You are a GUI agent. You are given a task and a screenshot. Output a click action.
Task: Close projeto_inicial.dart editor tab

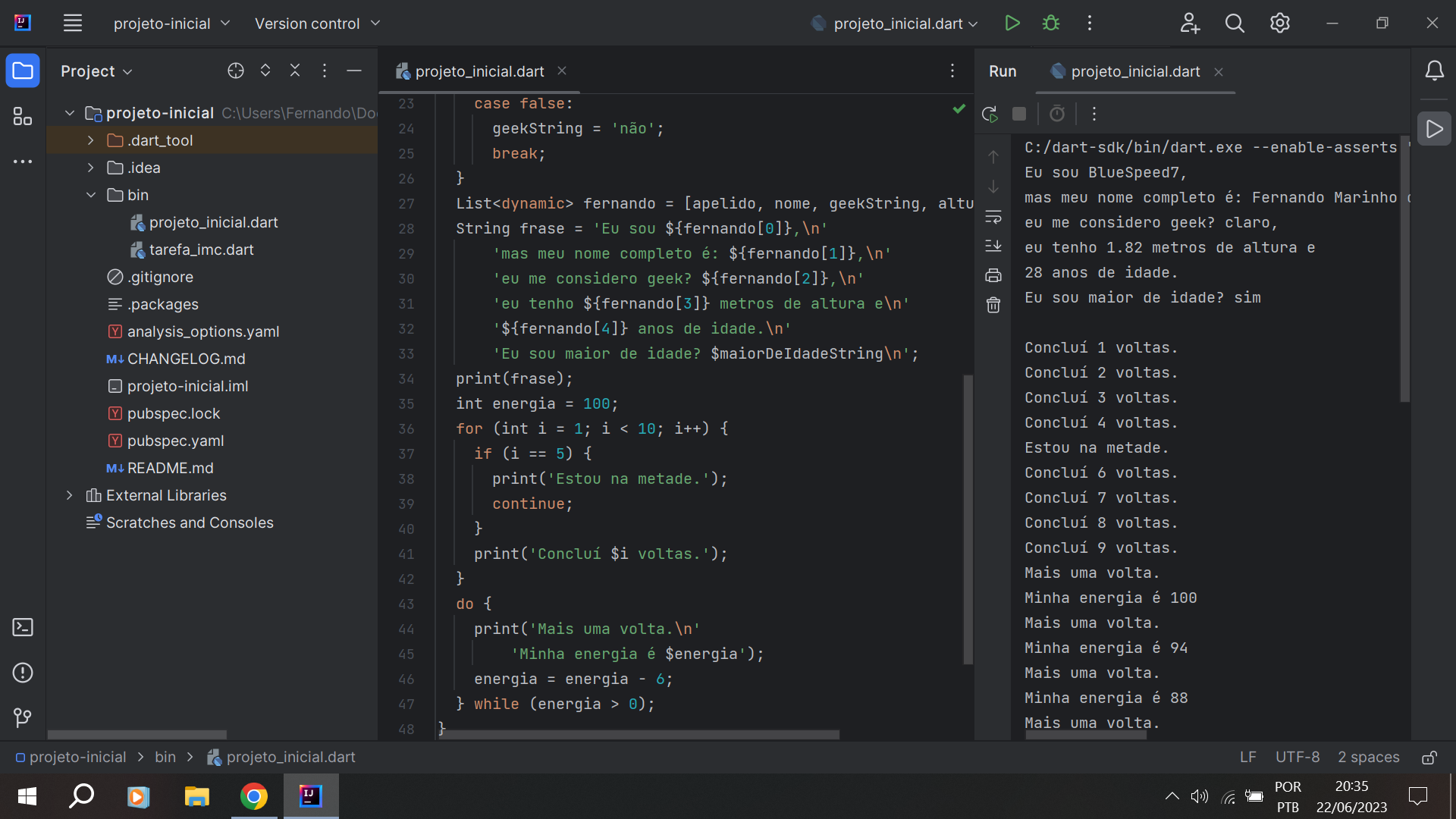(x=562, y=71)
